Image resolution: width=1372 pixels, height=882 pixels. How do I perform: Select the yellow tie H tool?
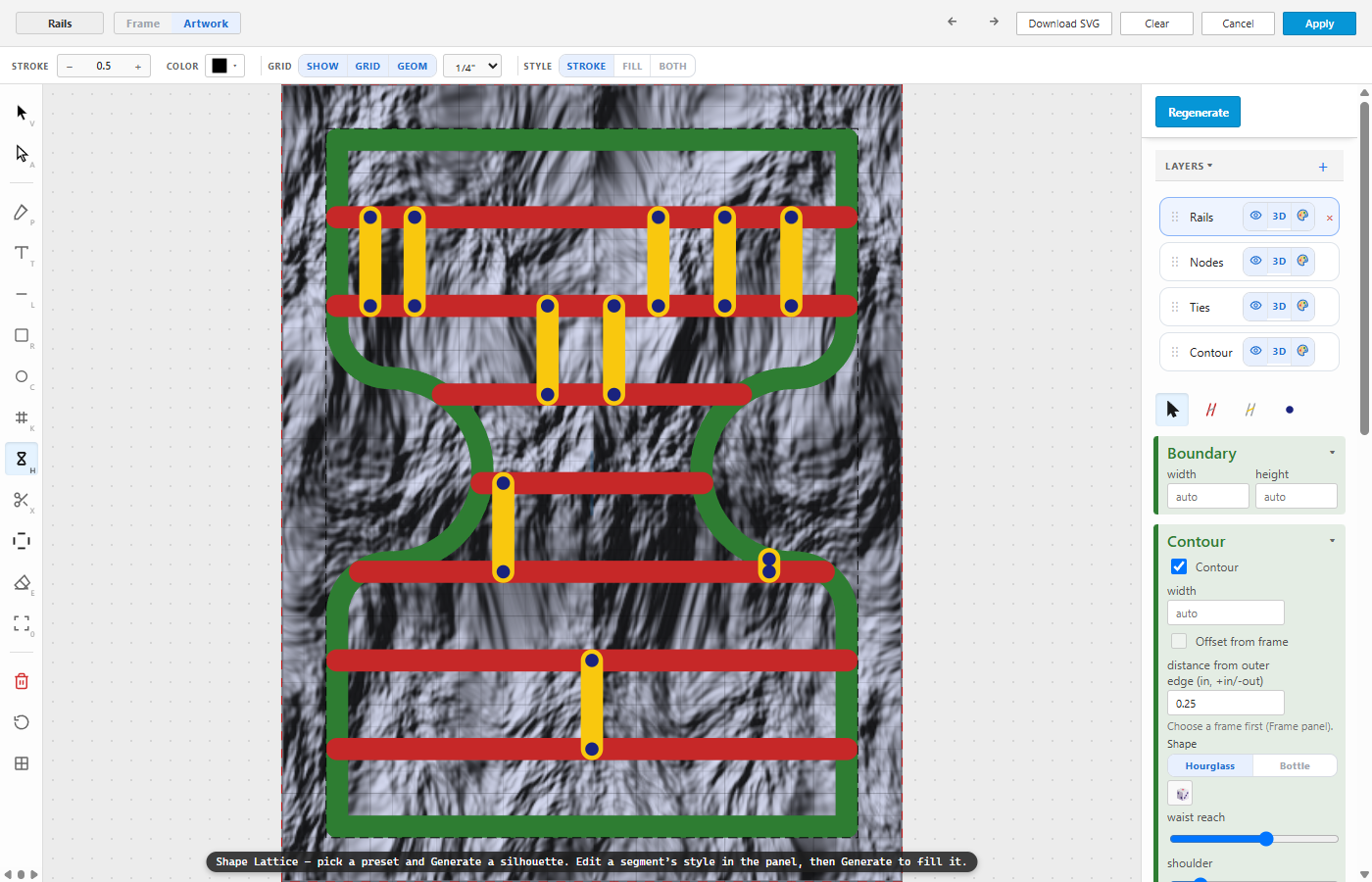[x=1250, y=410]
